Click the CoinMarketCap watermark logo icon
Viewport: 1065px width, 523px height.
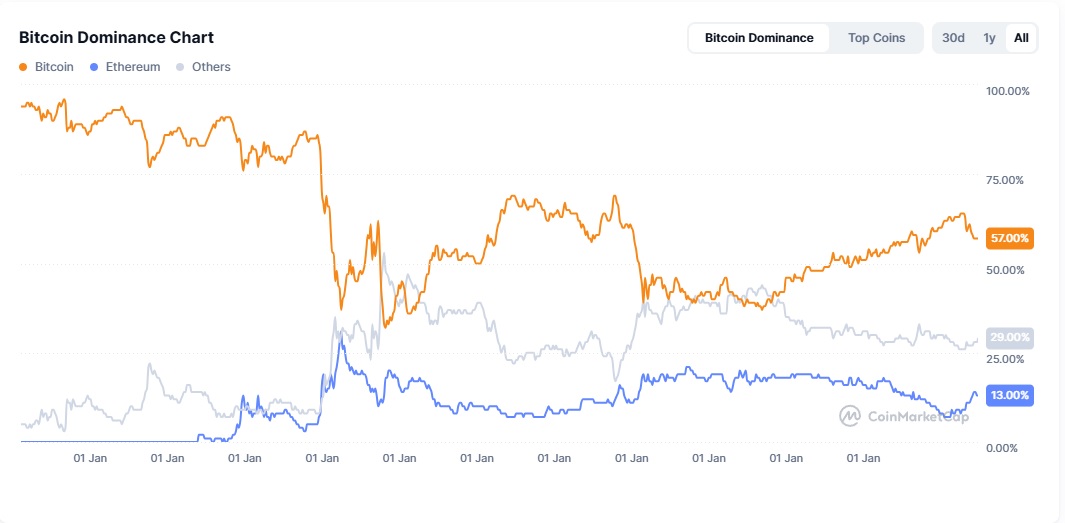pos(850,415)
